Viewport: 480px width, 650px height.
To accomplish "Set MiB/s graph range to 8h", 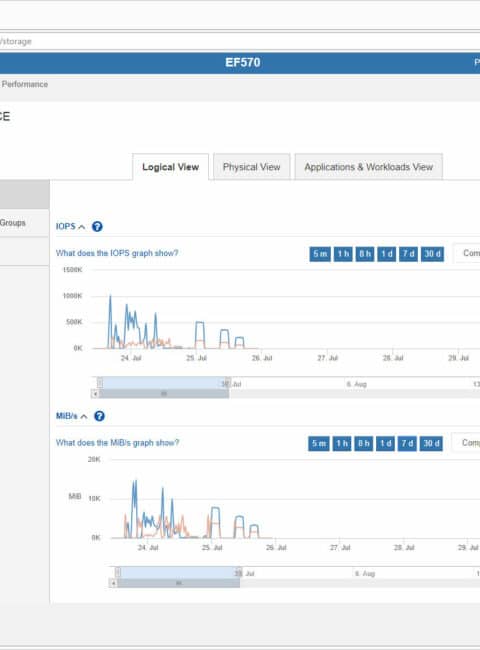I will tap(364, 444).
